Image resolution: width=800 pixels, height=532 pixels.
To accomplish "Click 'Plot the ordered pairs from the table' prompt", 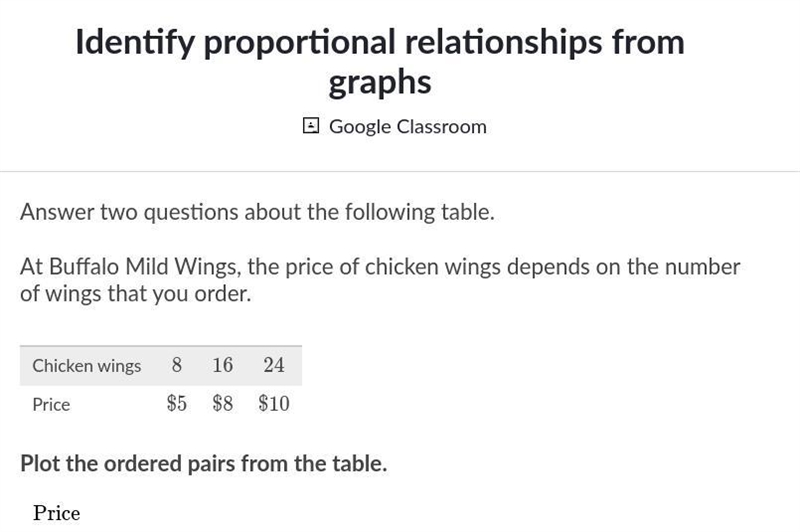I will click(204, 464).
